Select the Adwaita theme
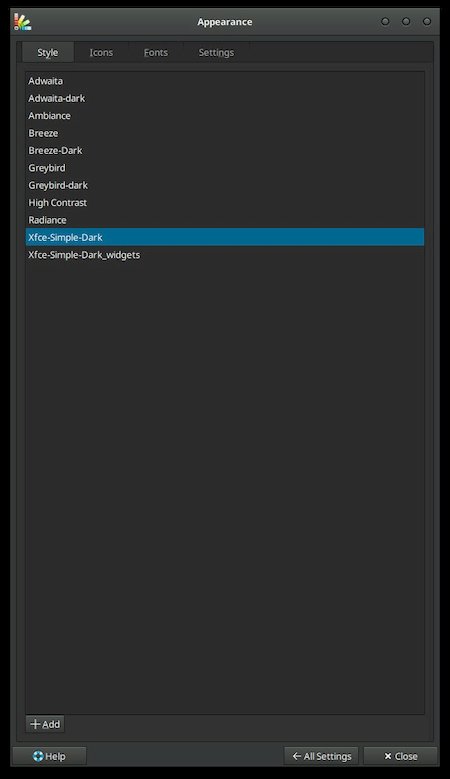 point(225,80)
